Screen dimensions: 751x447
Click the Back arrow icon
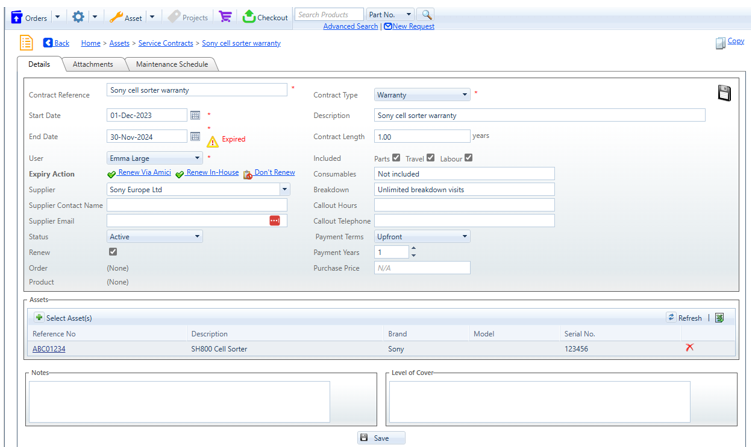tap(48, 43)
